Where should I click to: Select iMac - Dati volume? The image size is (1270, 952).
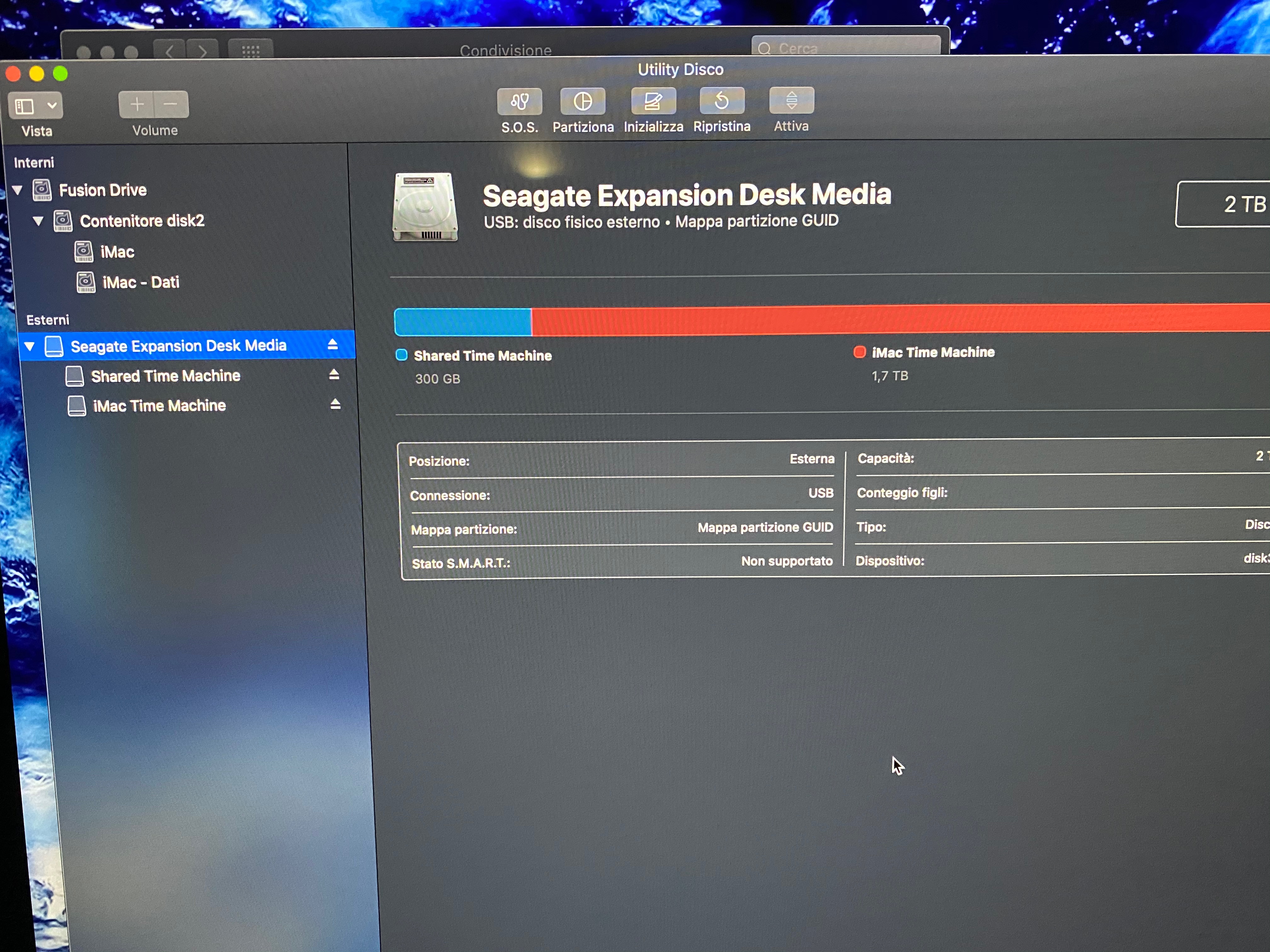click(141, 282)
